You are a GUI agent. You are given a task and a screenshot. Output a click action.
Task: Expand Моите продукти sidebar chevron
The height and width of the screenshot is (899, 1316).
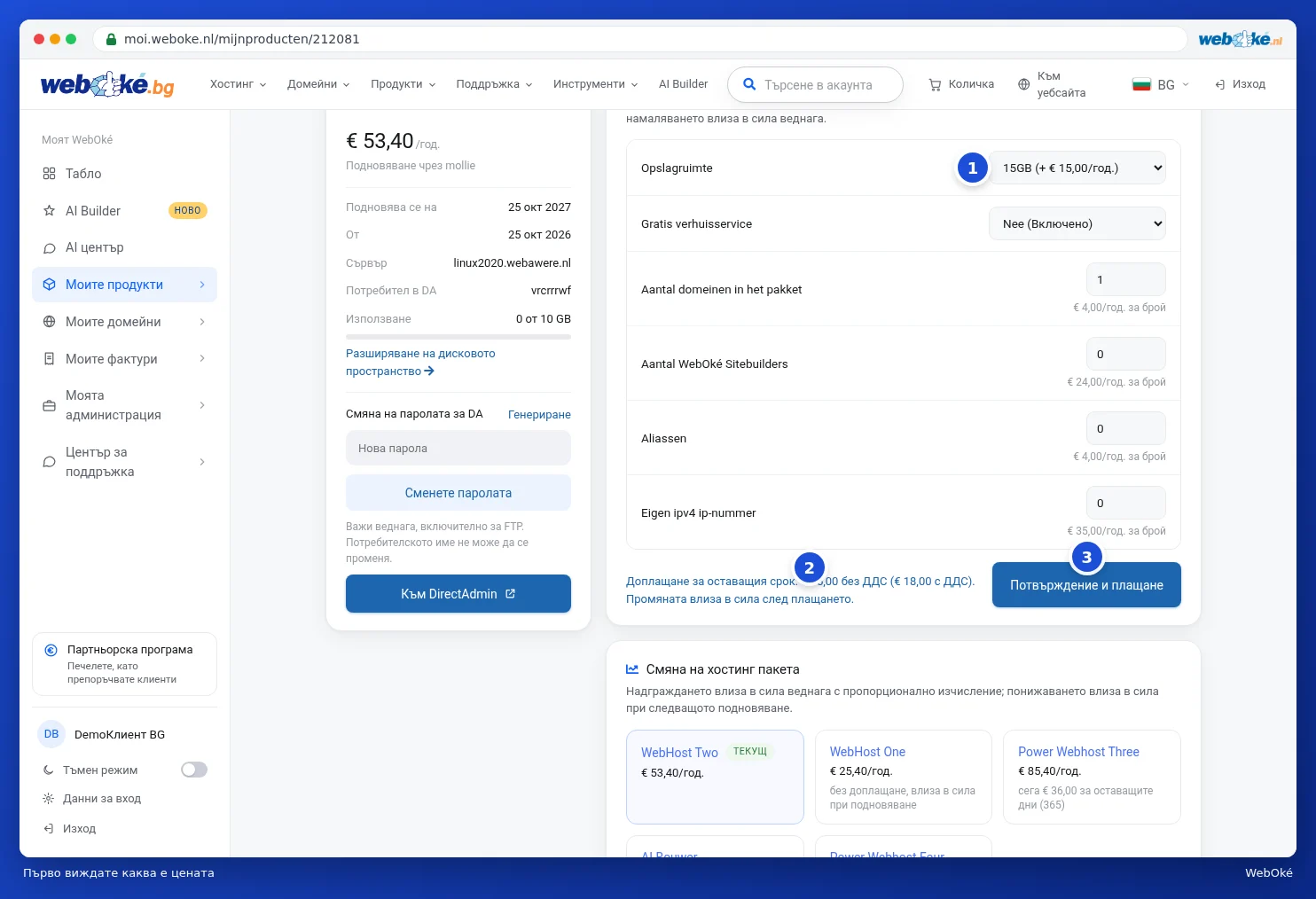(202, 285)
